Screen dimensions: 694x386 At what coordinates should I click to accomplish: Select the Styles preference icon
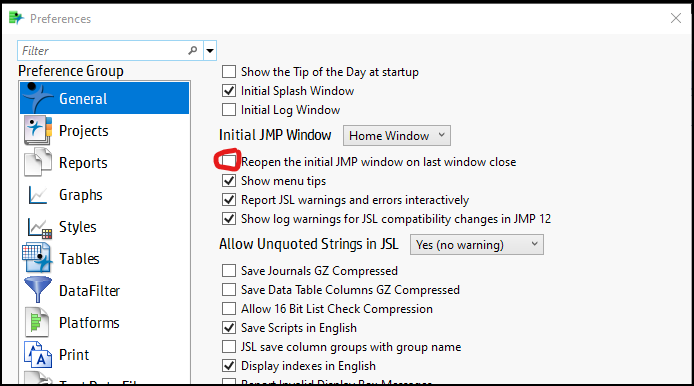point(39,228)
